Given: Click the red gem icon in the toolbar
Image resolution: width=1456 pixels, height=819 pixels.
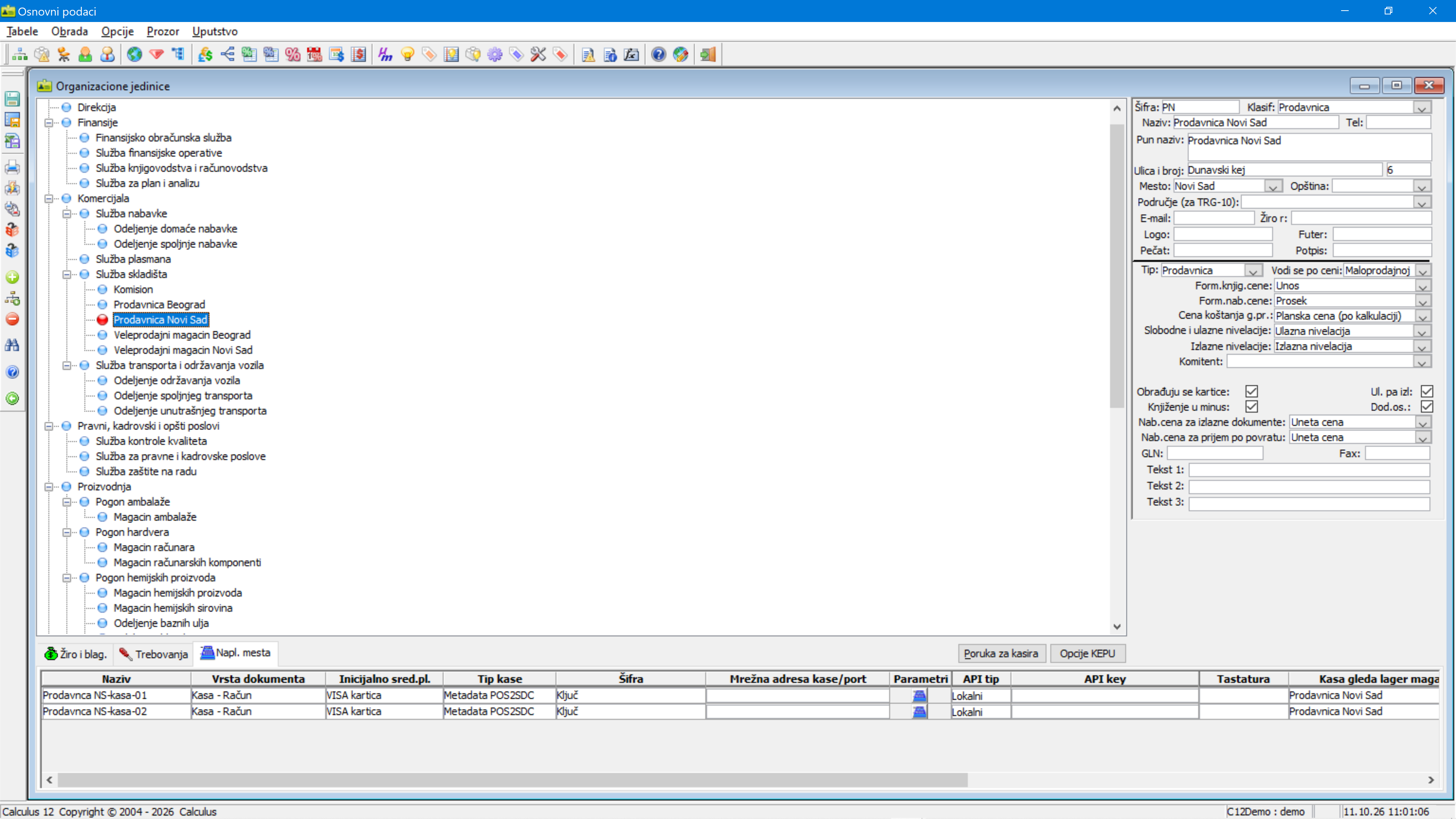Looking at the screenshot, I should coord(157,54).
